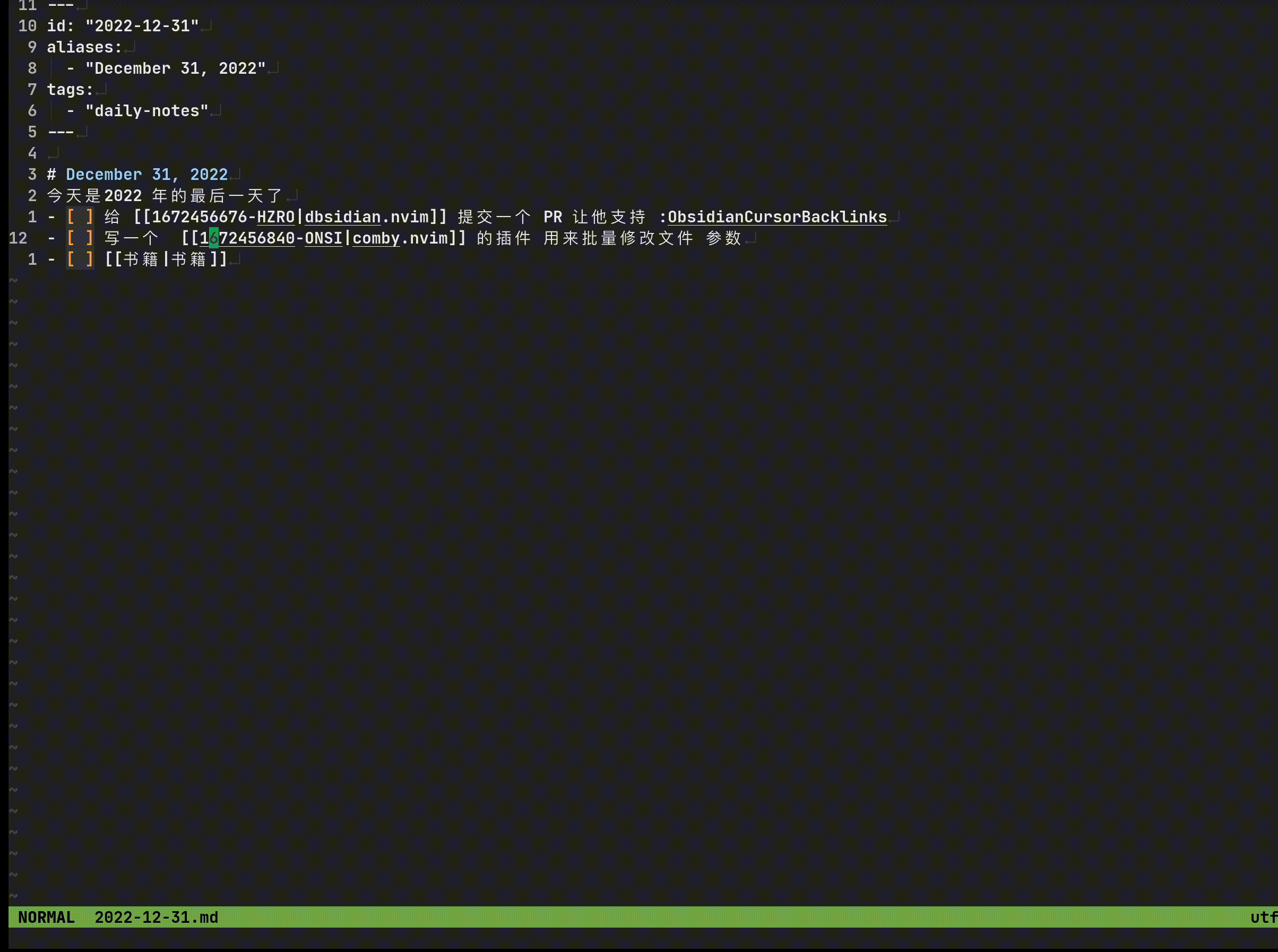Click the current line number 12 in gutter
The height and width of the screenshot is (952, 1278).
coord(19,238)
